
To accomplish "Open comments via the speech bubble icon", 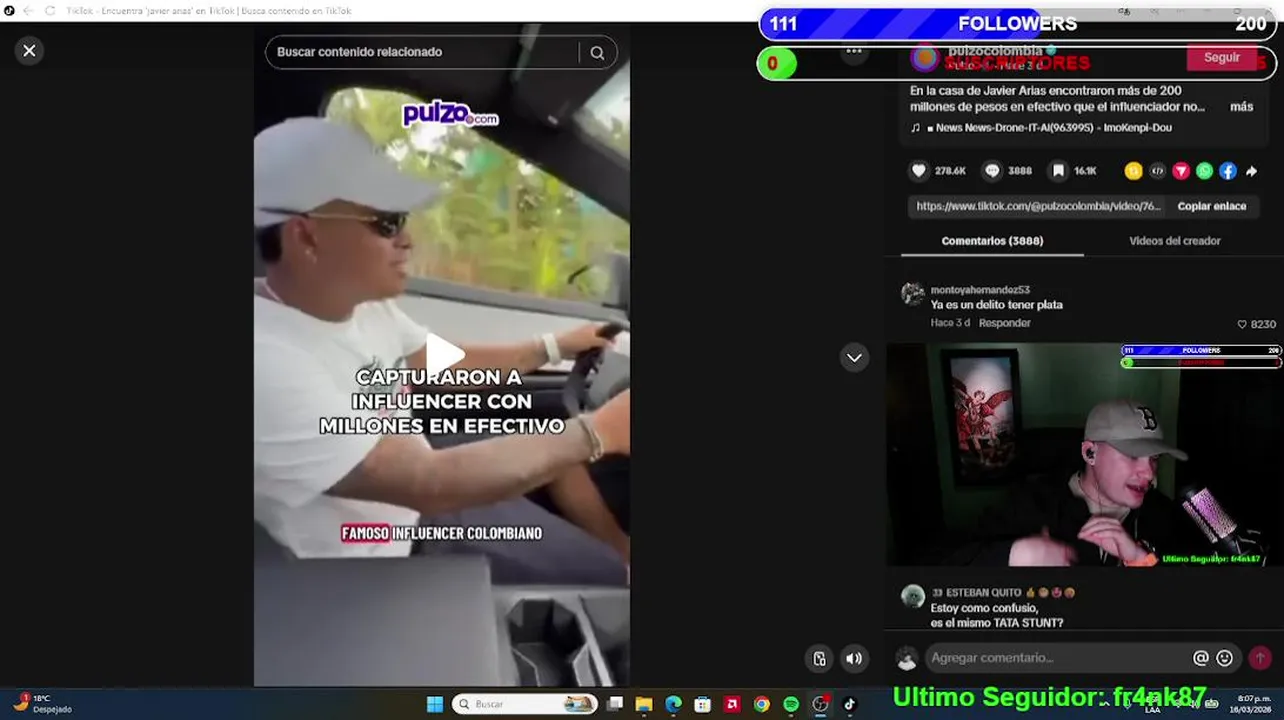I will click(x=992, y=171).
